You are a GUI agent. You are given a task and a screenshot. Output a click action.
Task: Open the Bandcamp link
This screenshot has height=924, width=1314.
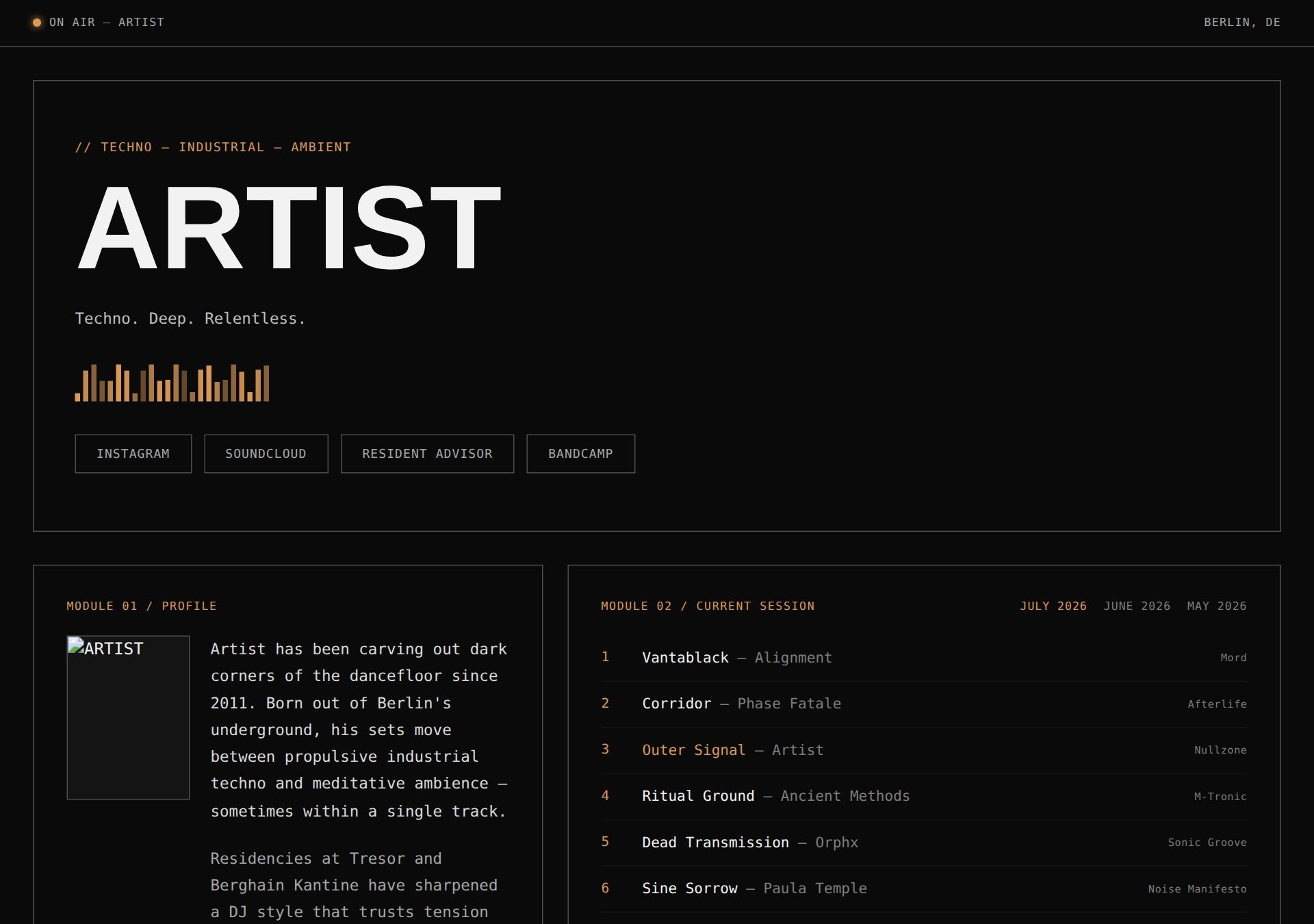pyautogui.click(x=580, y=454)
